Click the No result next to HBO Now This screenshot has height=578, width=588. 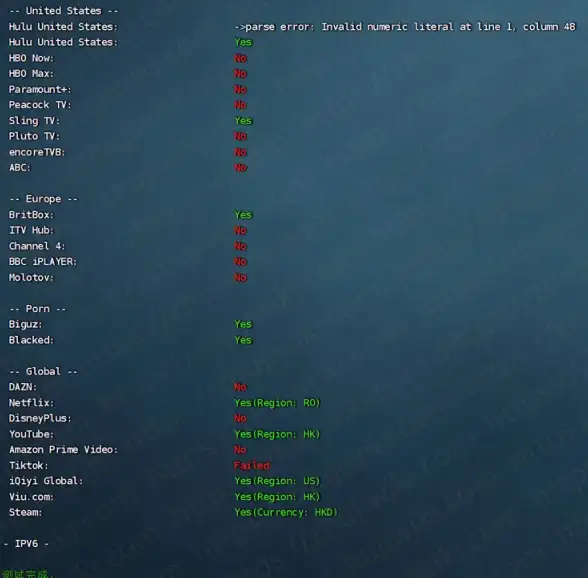click(x=241, y=58)
